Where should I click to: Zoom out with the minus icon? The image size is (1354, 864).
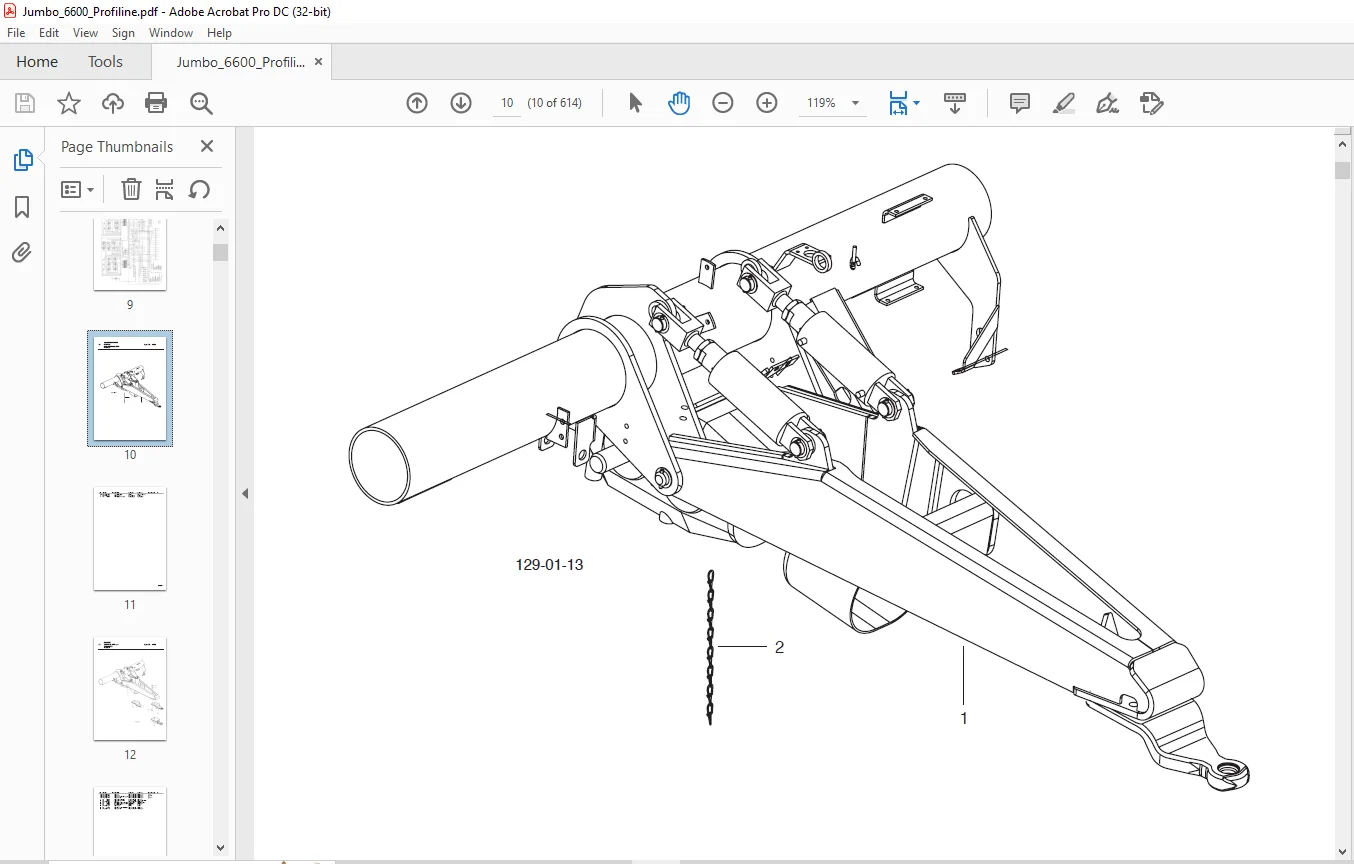(723, 103)
